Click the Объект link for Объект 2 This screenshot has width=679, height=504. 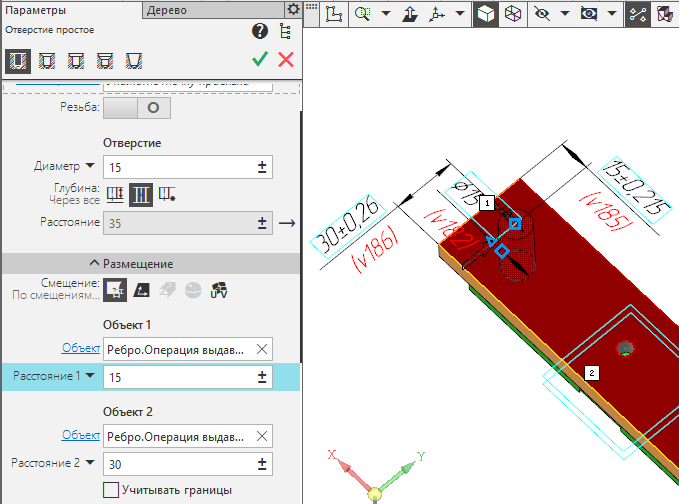[81, 435]
